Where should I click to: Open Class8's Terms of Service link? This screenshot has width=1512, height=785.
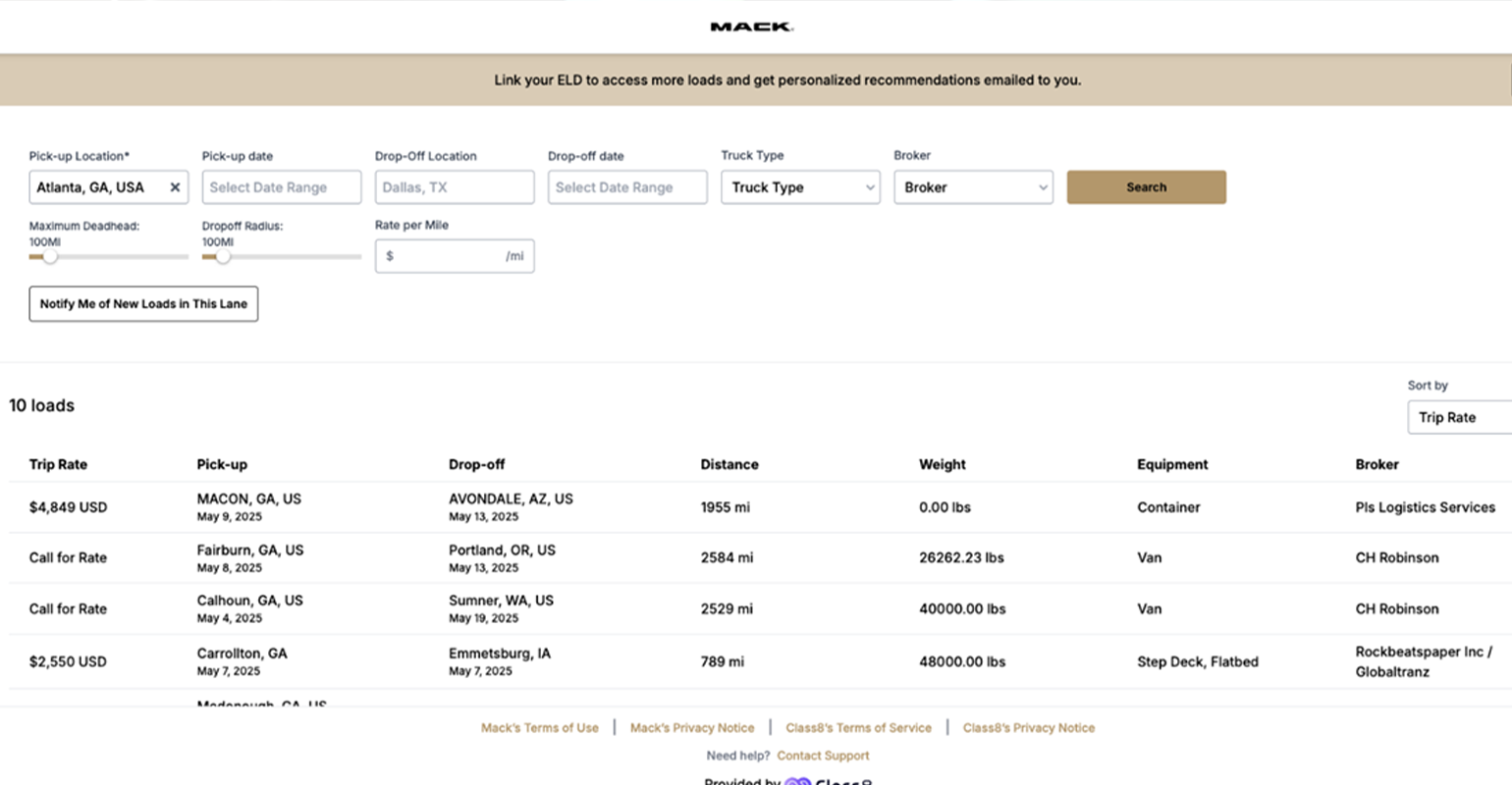click(x=858, y=728)
